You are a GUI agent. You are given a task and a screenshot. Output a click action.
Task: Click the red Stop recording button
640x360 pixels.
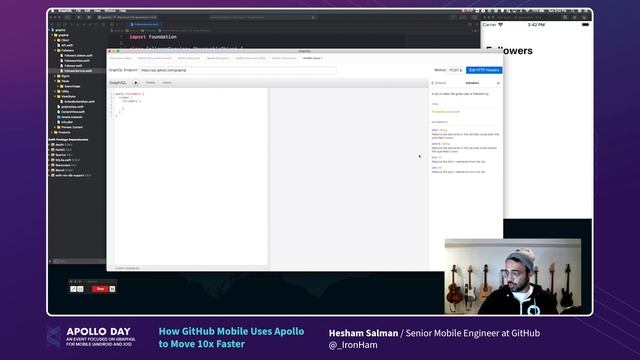point(100,289)
